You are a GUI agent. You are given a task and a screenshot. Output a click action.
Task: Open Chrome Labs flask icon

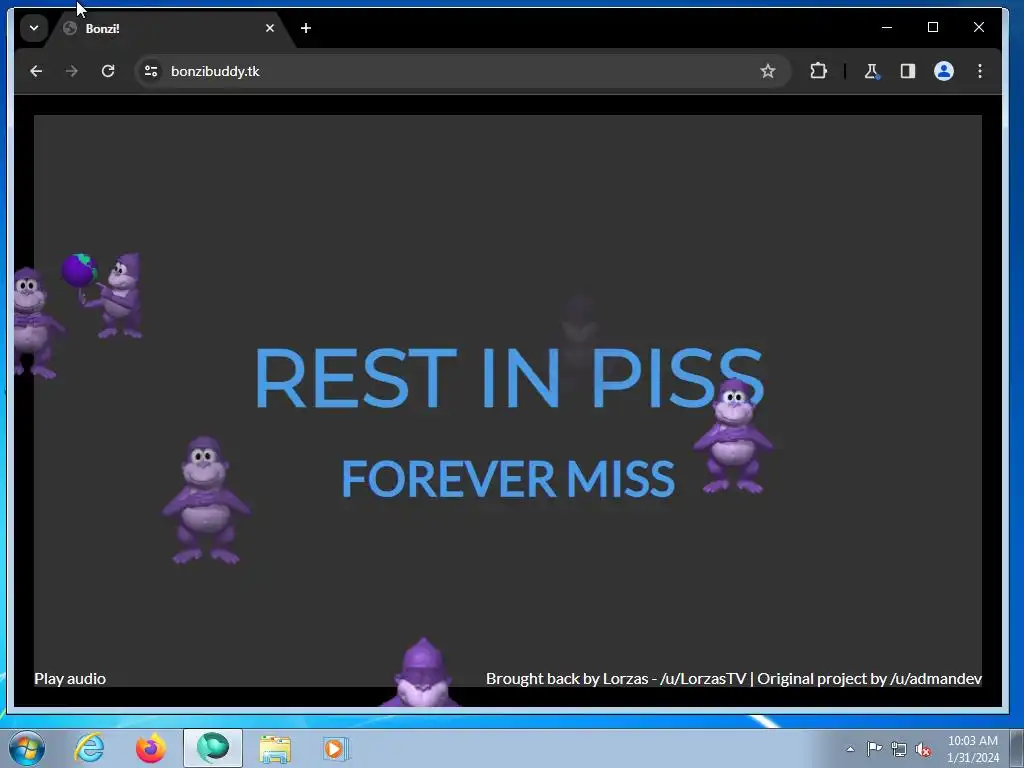pyautogui.click(x=872, y=71)
